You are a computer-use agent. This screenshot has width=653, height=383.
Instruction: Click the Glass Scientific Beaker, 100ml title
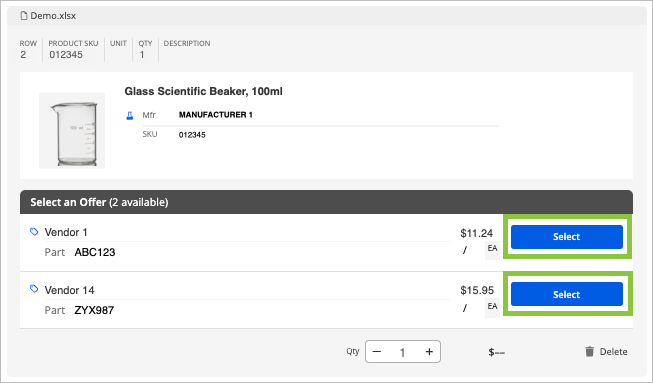tap(203, 91)
